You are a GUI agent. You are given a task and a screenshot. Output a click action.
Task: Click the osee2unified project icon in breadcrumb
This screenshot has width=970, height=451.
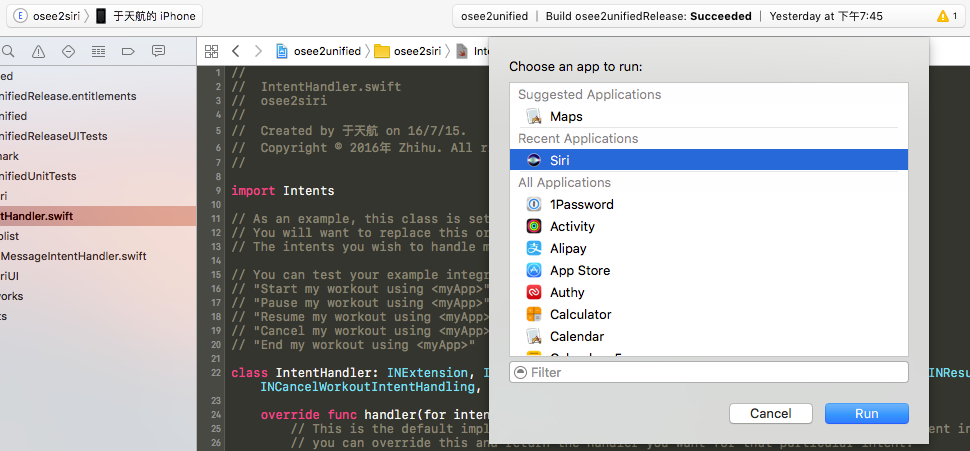tap(283, 51)
